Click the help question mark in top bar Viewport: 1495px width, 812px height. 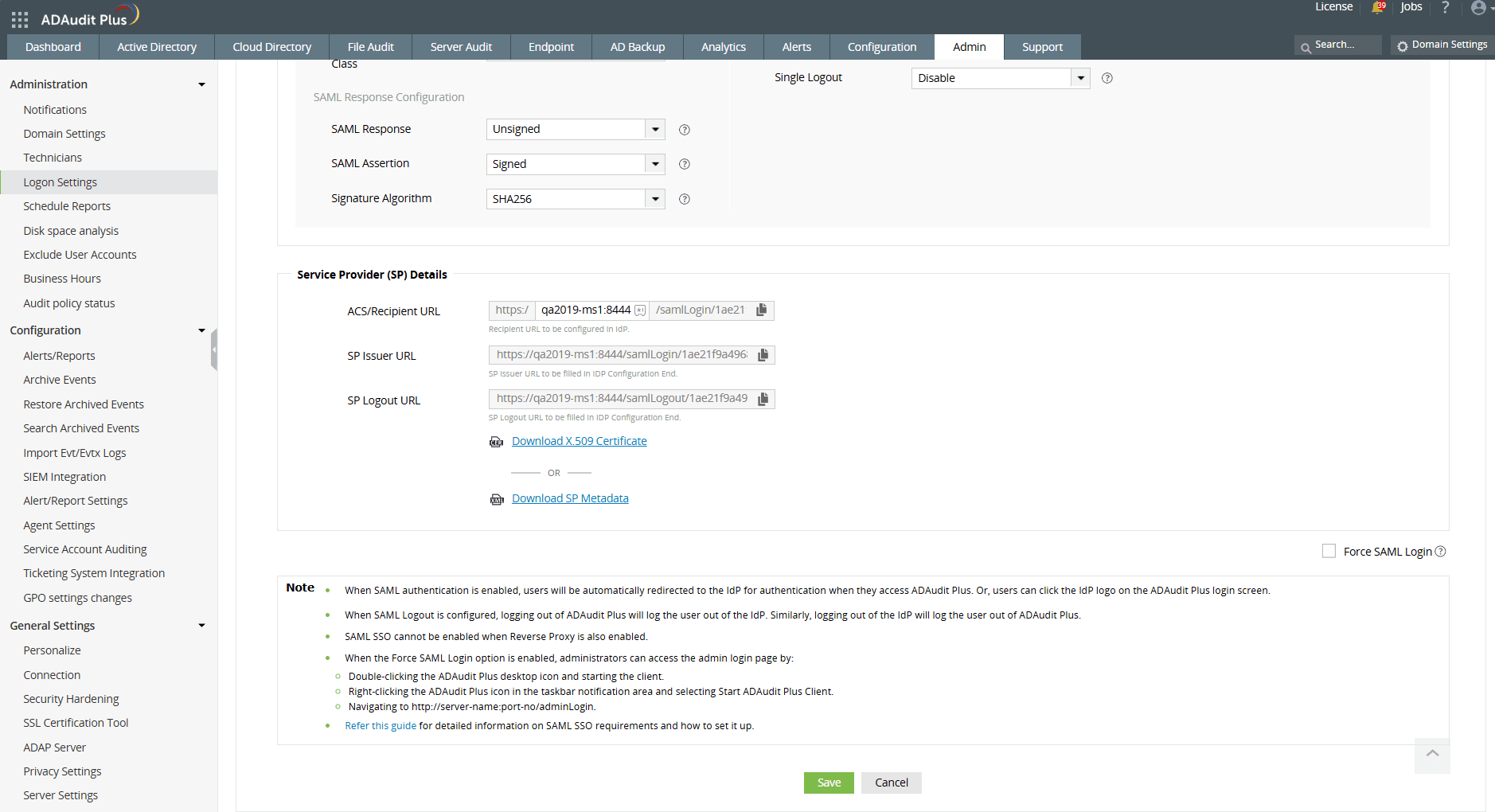1446,9
